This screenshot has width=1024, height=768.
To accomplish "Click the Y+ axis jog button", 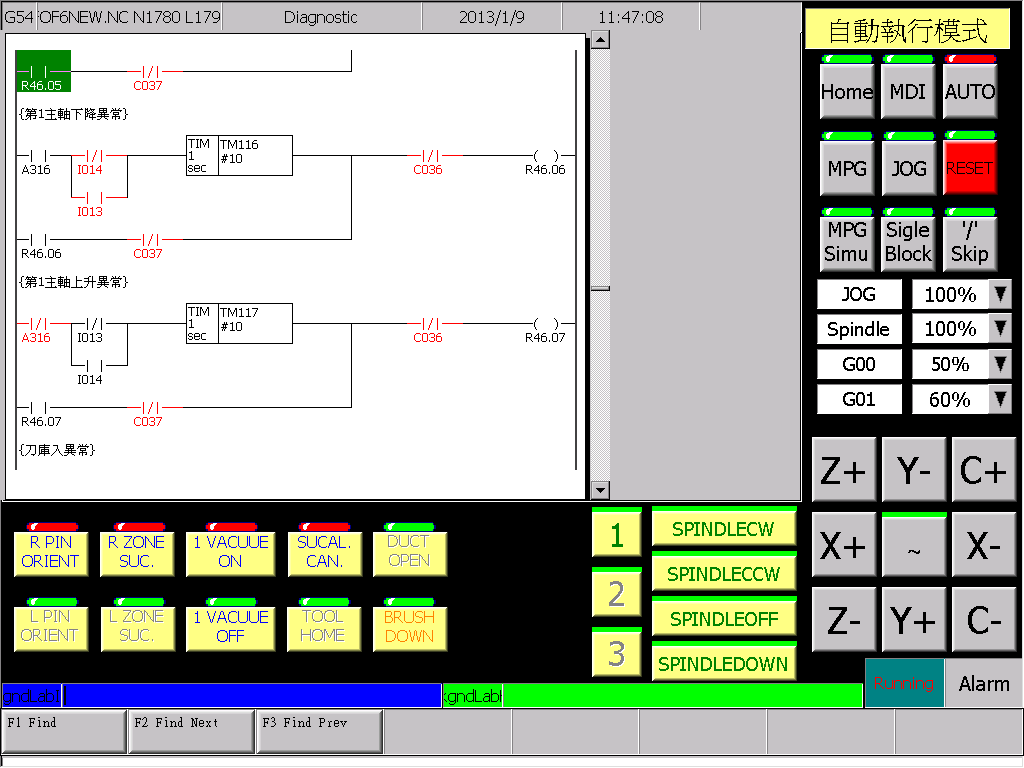I will pyautogui.click(x=913, y=619).
